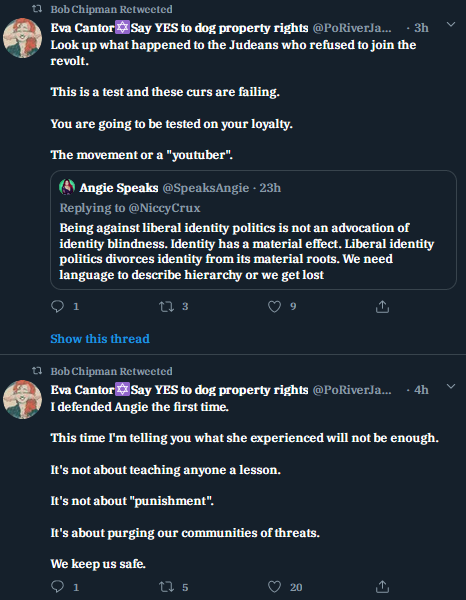Open Angie Speaks profile picture in quoted tweet
The height and width of the screenshot is (600, 466).
coord(67,187)
